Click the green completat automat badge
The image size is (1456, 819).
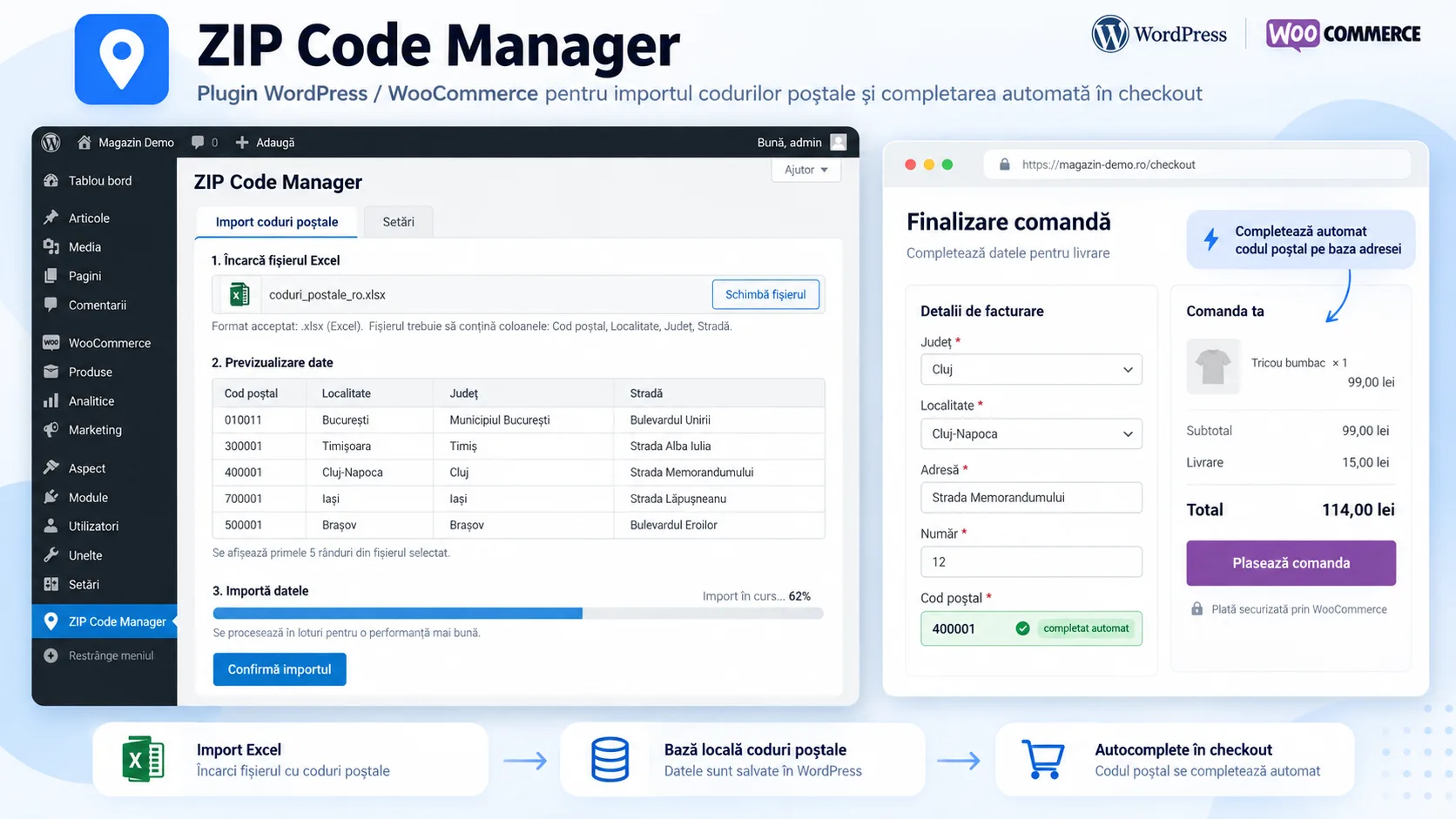(1086, 628)
